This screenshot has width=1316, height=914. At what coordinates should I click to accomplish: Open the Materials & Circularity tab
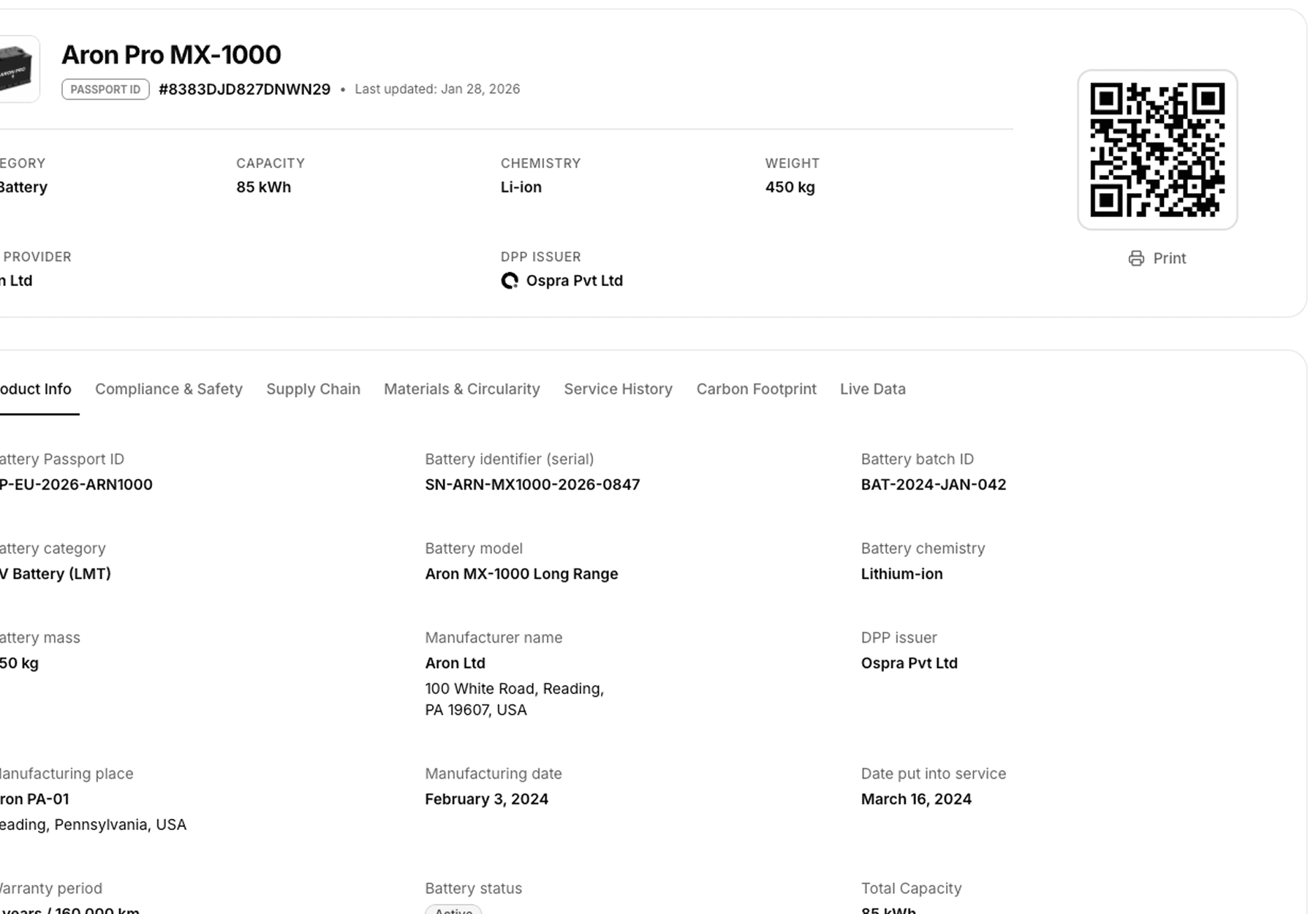(461, 389)
